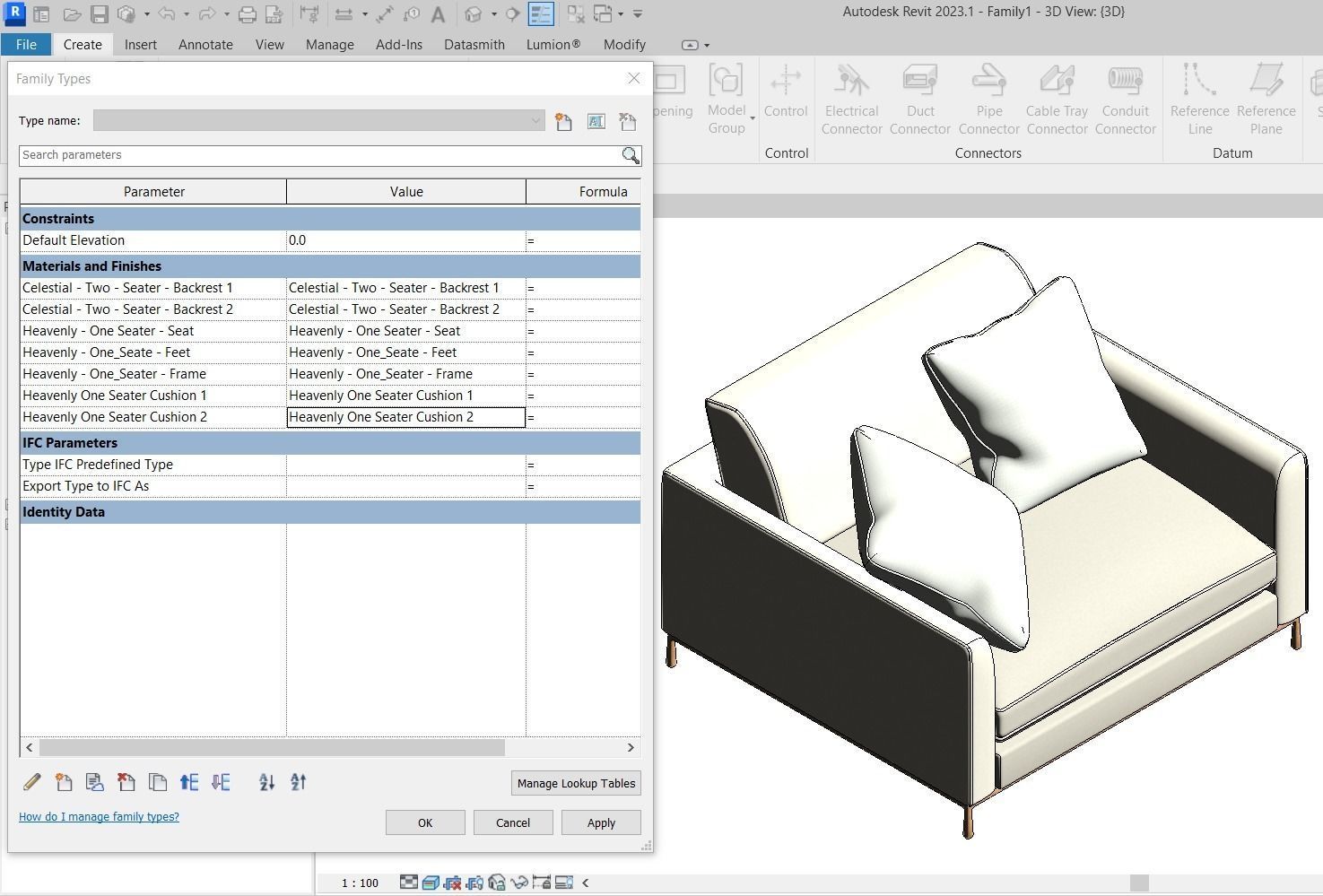Click the Default 3D View house icon

click(x=474, y=14)
